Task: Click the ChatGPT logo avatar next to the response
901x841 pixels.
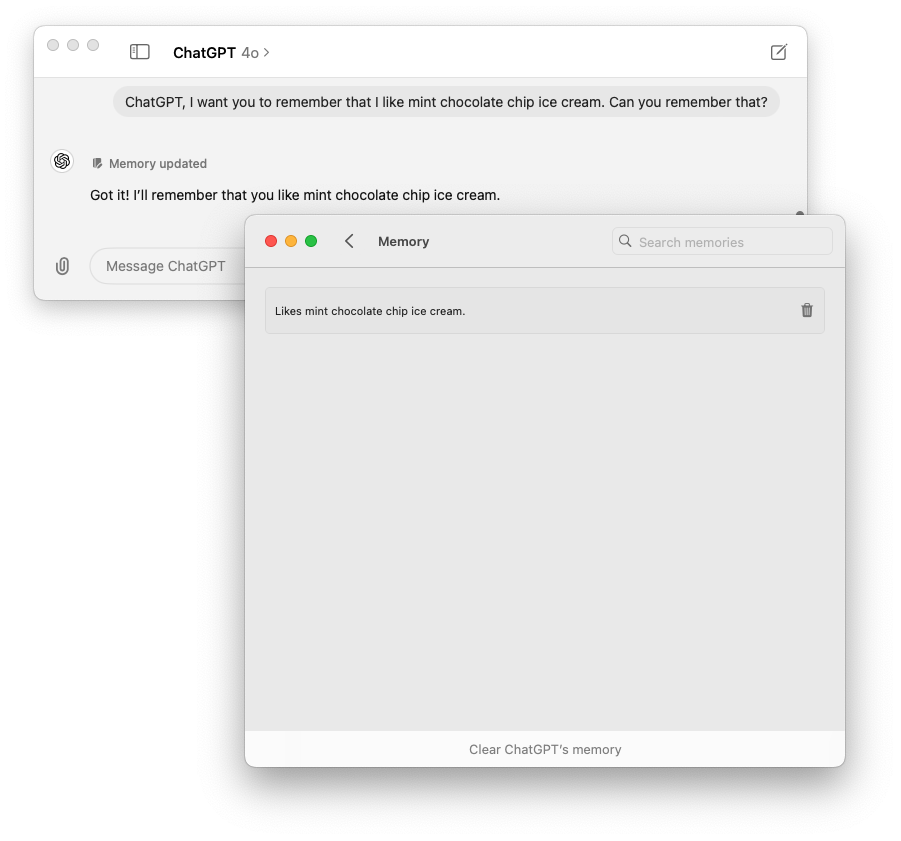Action: [62, 161]
